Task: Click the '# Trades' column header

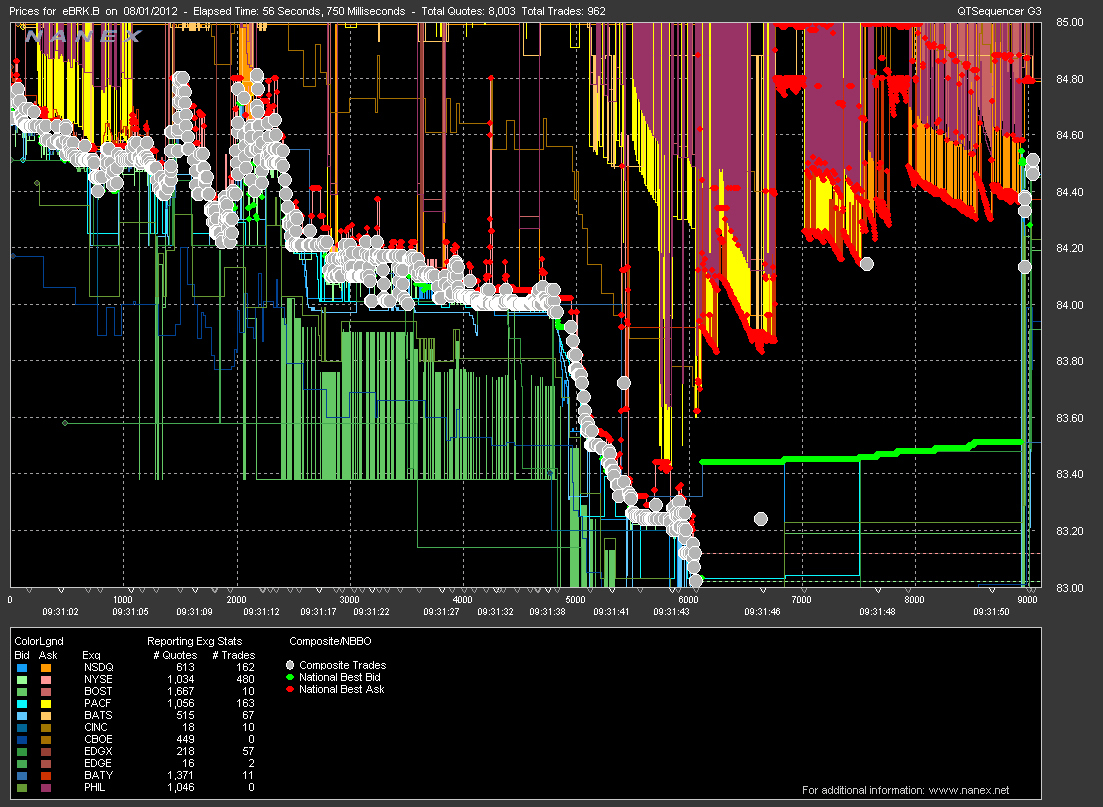Action: (x=232, y=653)
